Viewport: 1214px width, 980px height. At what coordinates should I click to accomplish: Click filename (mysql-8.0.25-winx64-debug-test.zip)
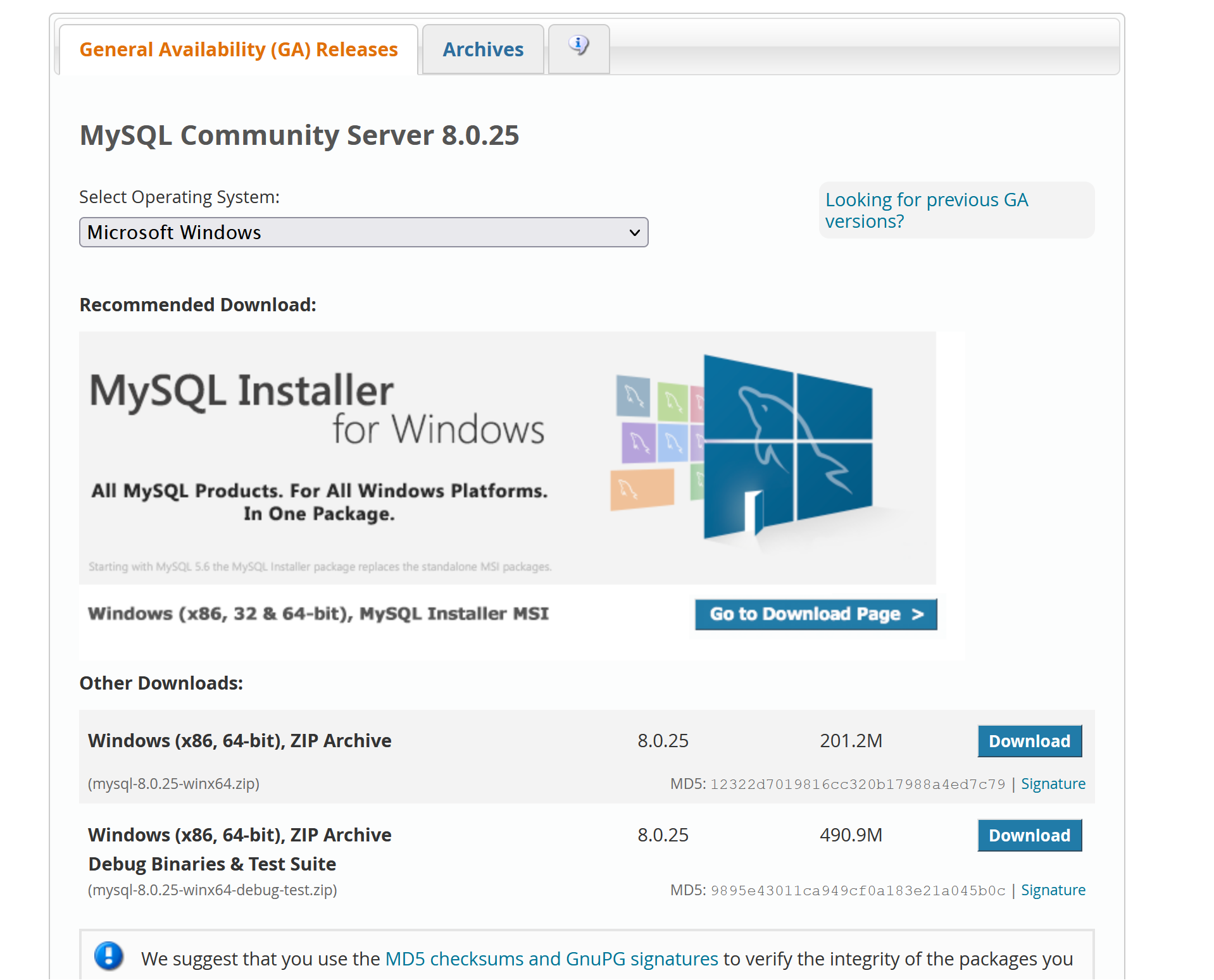click(x=212, y=890)
